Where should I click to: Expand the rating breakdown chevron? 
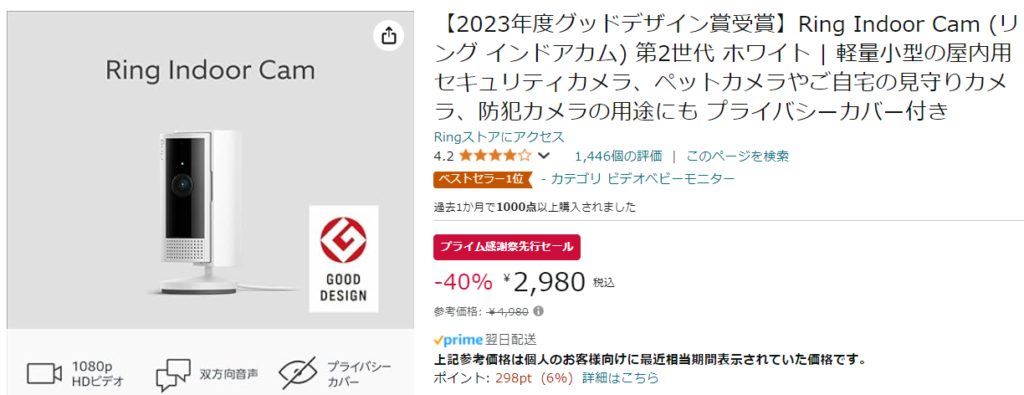point(543,156)
